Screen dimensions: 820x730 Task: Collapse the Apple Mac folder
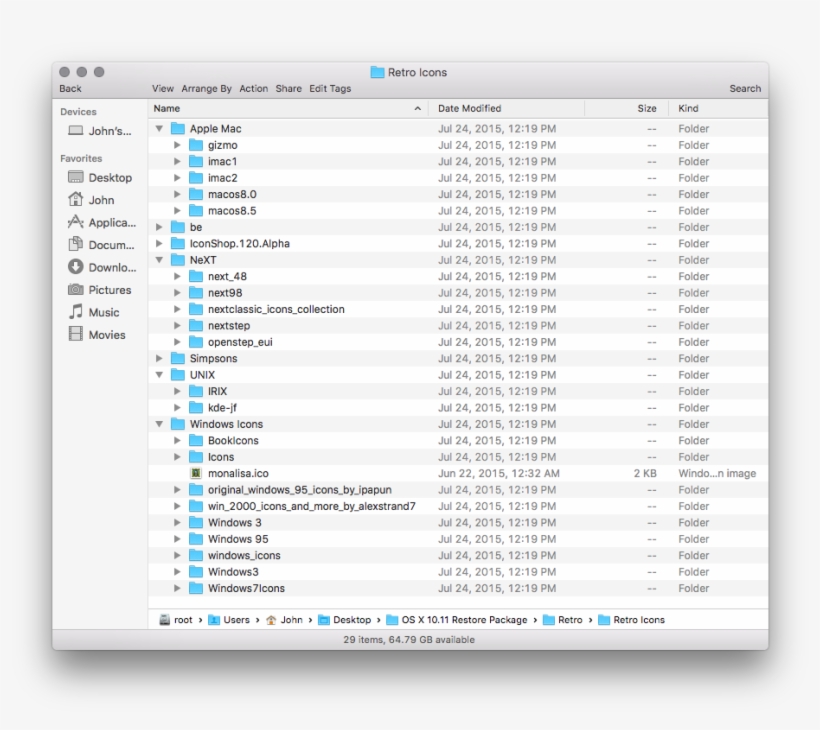click(158, 128)
